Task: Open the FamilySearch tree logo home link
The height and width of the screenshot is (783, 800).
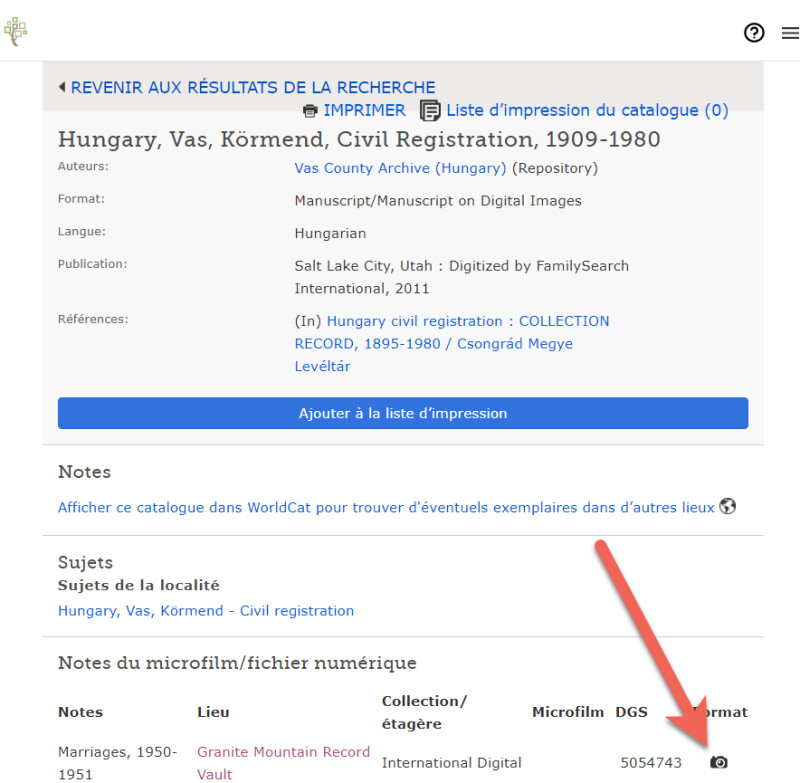Action: 16,31
